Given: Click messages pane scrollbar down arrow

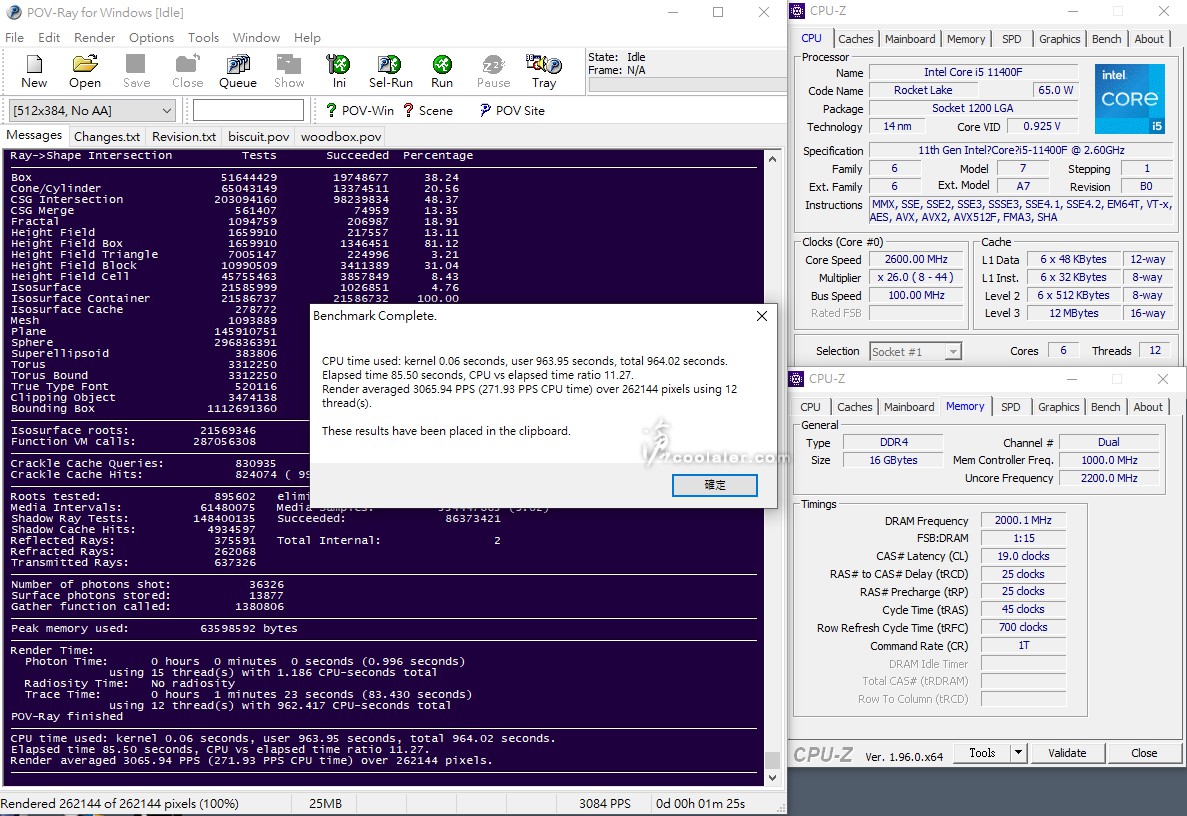Looking at the screenshot, I should point(772,777).
